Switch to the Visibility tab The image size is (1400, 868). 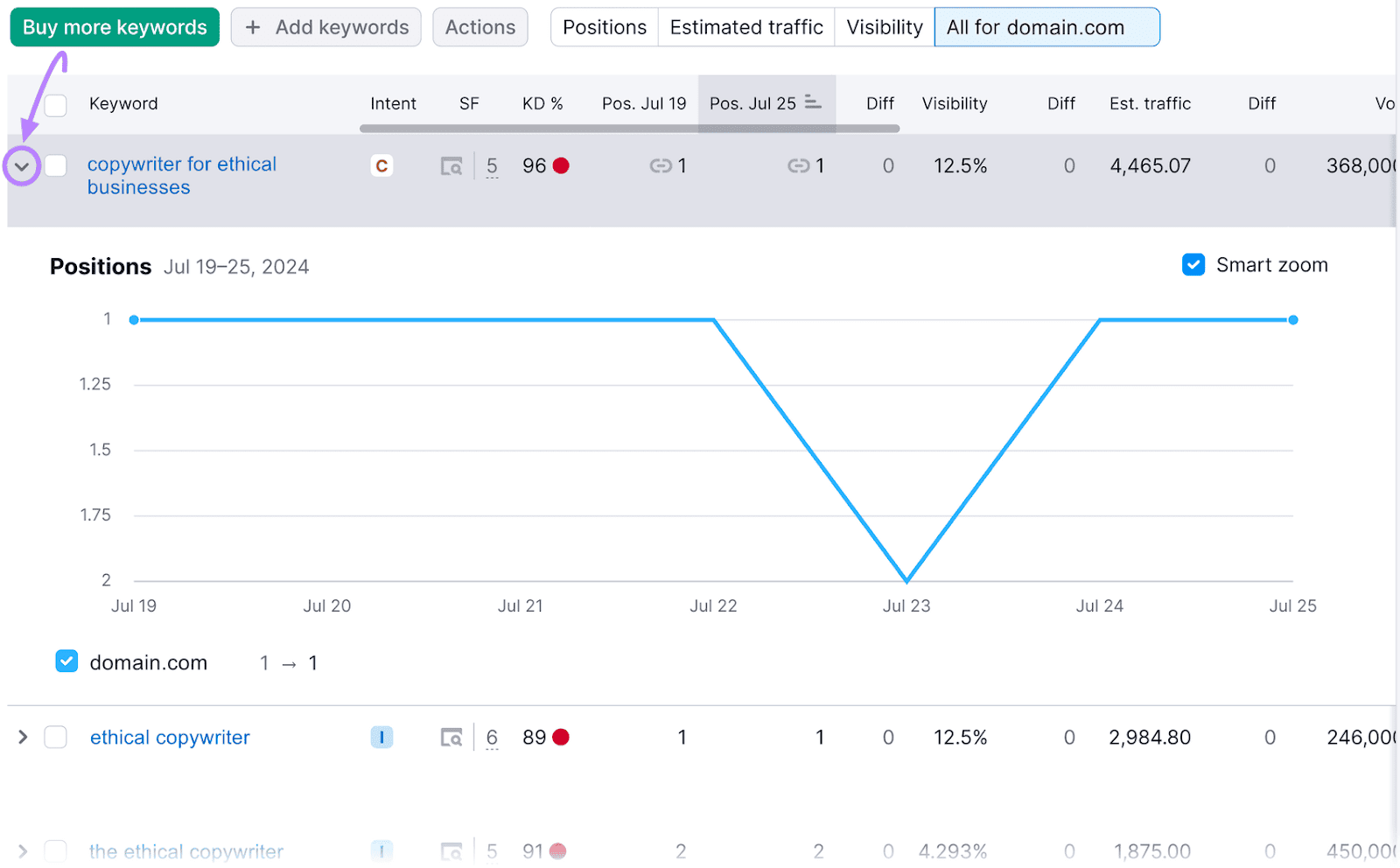[884, 28]
